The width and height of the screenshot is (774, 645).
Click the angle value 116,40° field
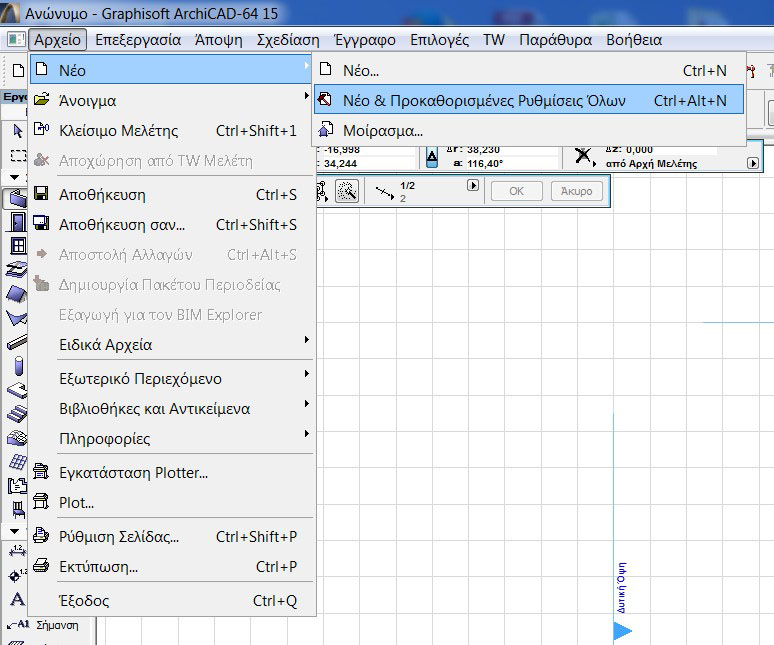pos(510,163)
